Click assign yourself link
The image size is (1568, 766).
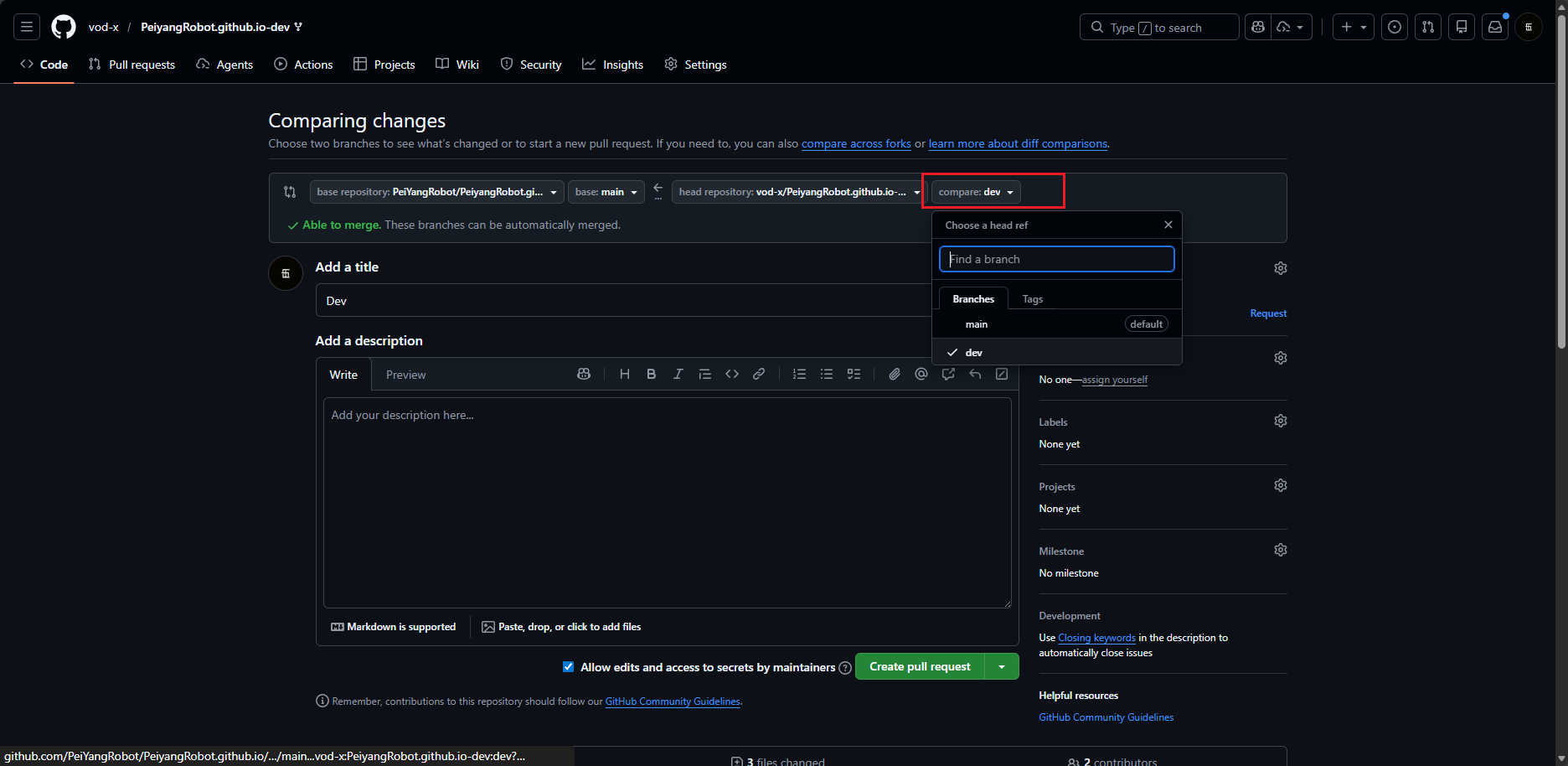click(1115, 380)
